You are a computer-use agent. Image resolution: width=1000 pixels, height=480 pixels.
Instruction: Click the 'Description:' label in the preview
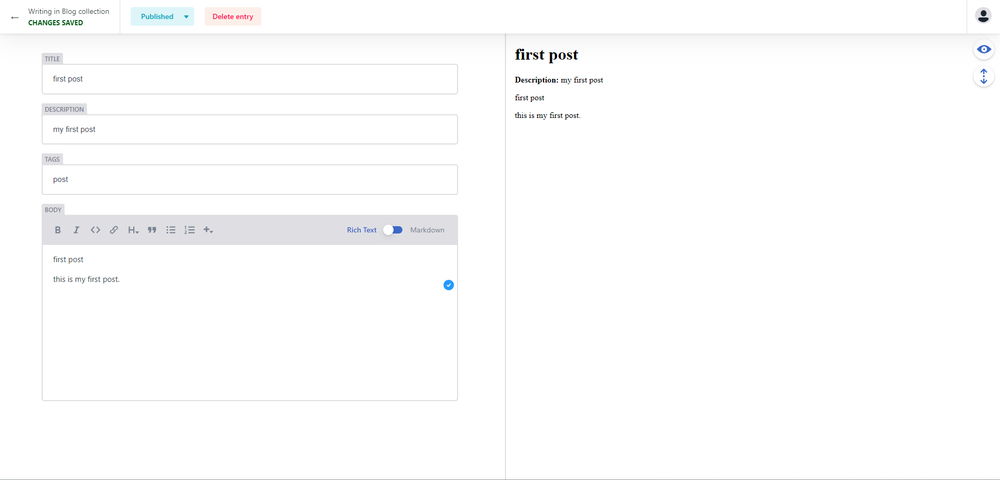(536, 80)
